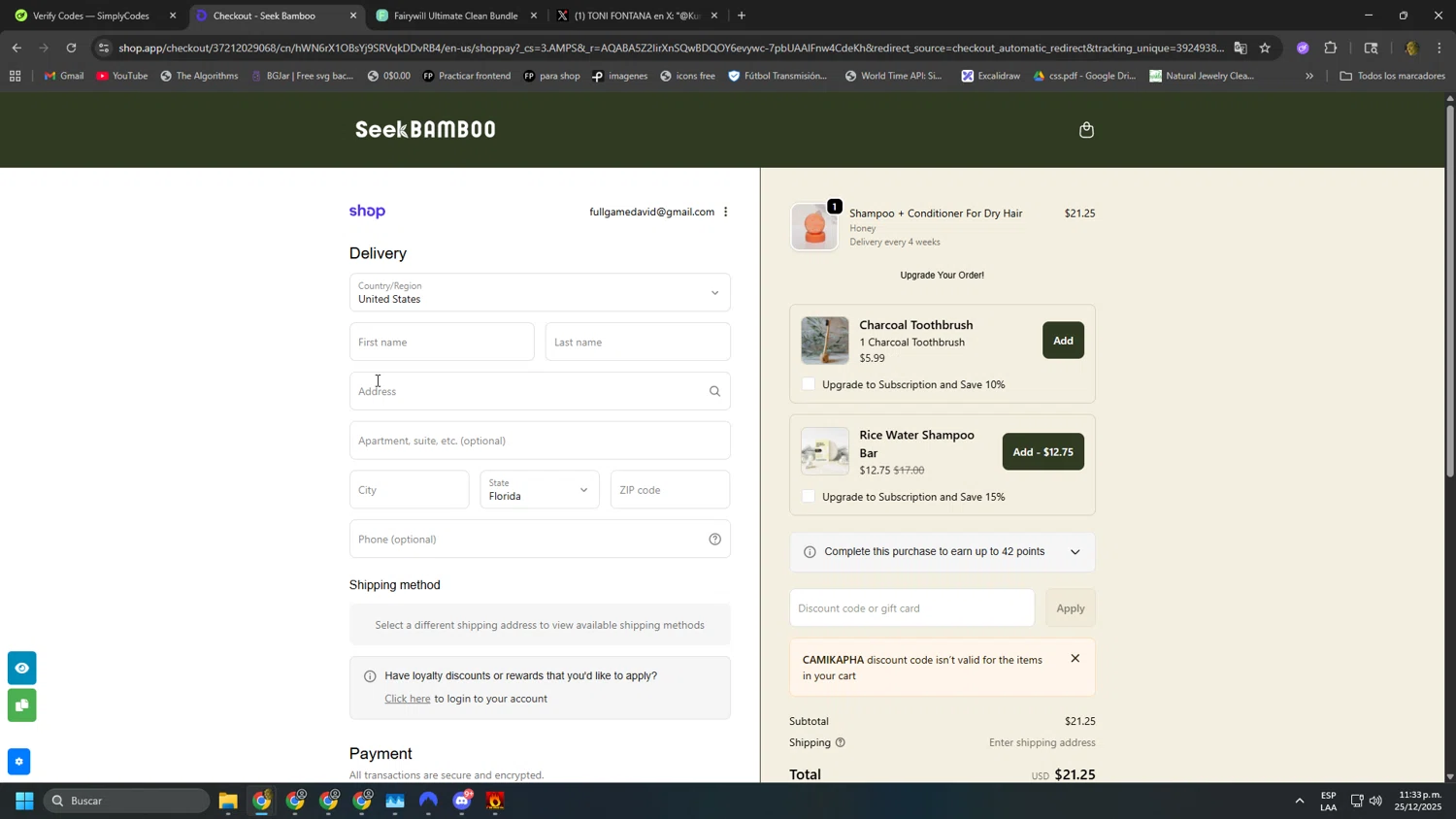This screenshot has width=1456, height=819.
Task: Click the SeekBamboo header logo
Action: tap(425, 129)
